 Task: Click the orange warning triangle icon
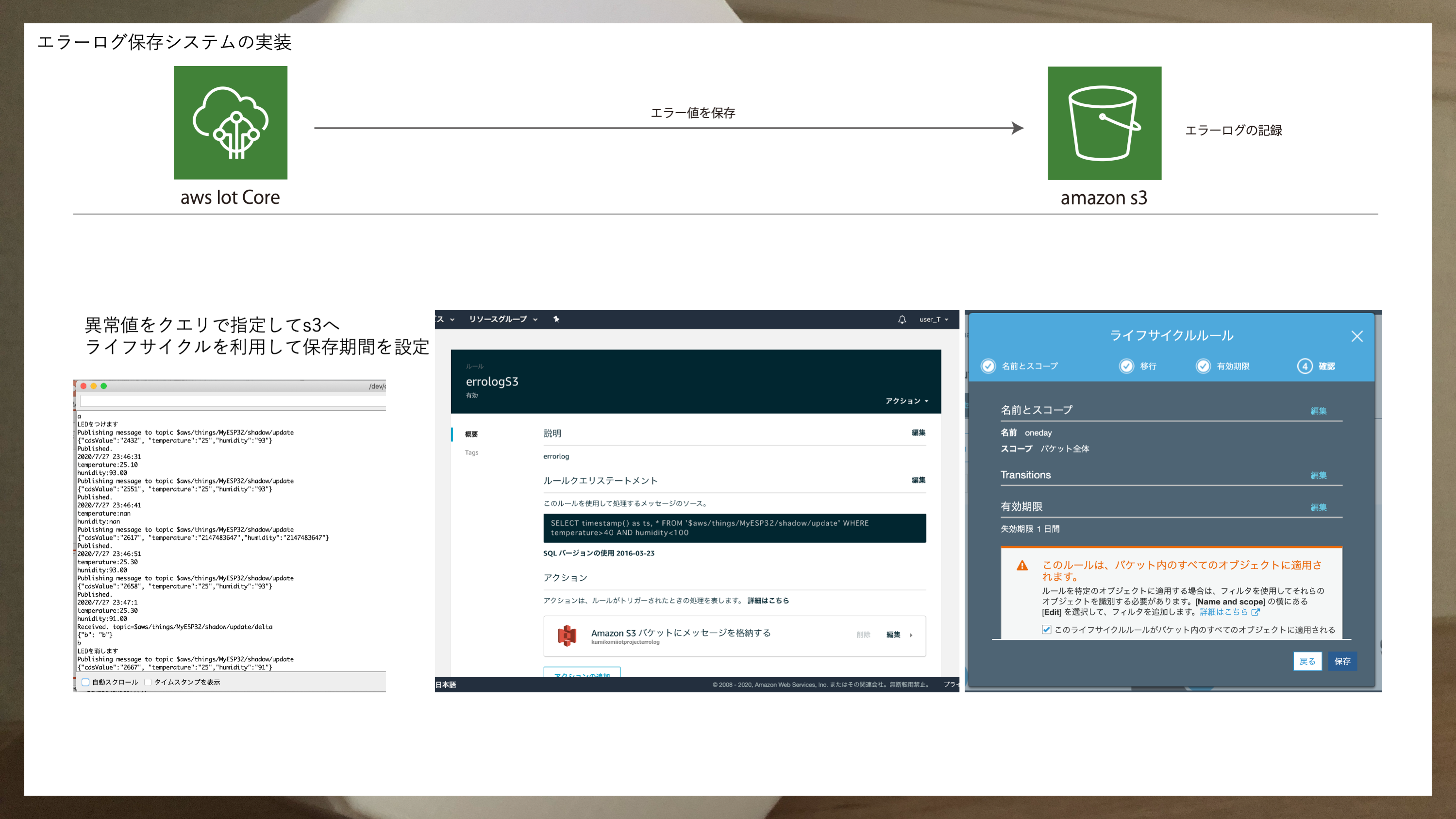(x=1022, y=566)
